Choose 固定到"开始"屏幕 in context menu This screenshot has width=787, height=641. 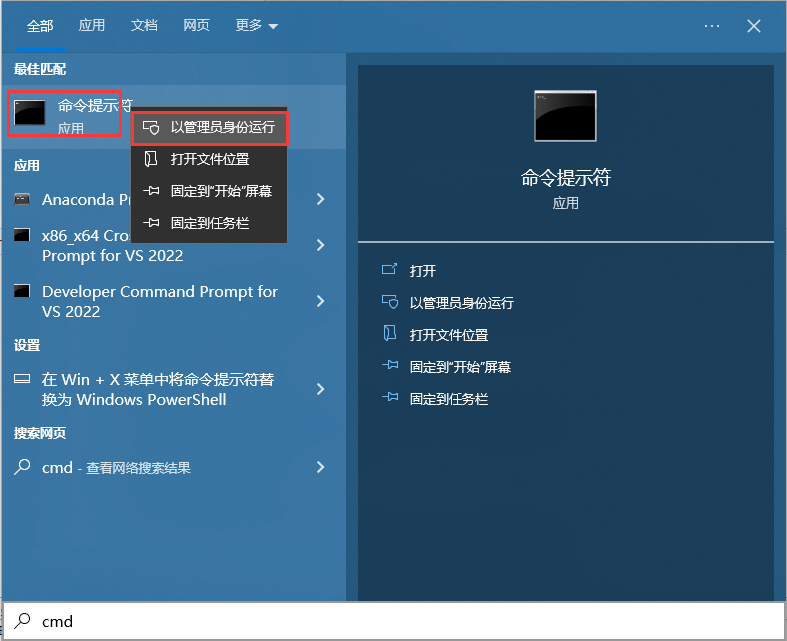pyautogui.click(x=209, y=191)
